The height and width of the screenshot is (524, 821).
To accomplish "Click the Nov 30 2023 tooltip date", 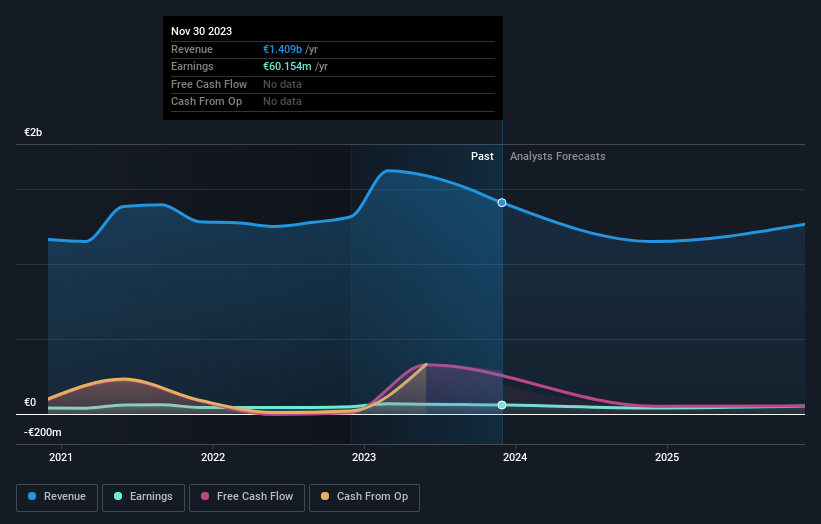I will tap(202, 31).
